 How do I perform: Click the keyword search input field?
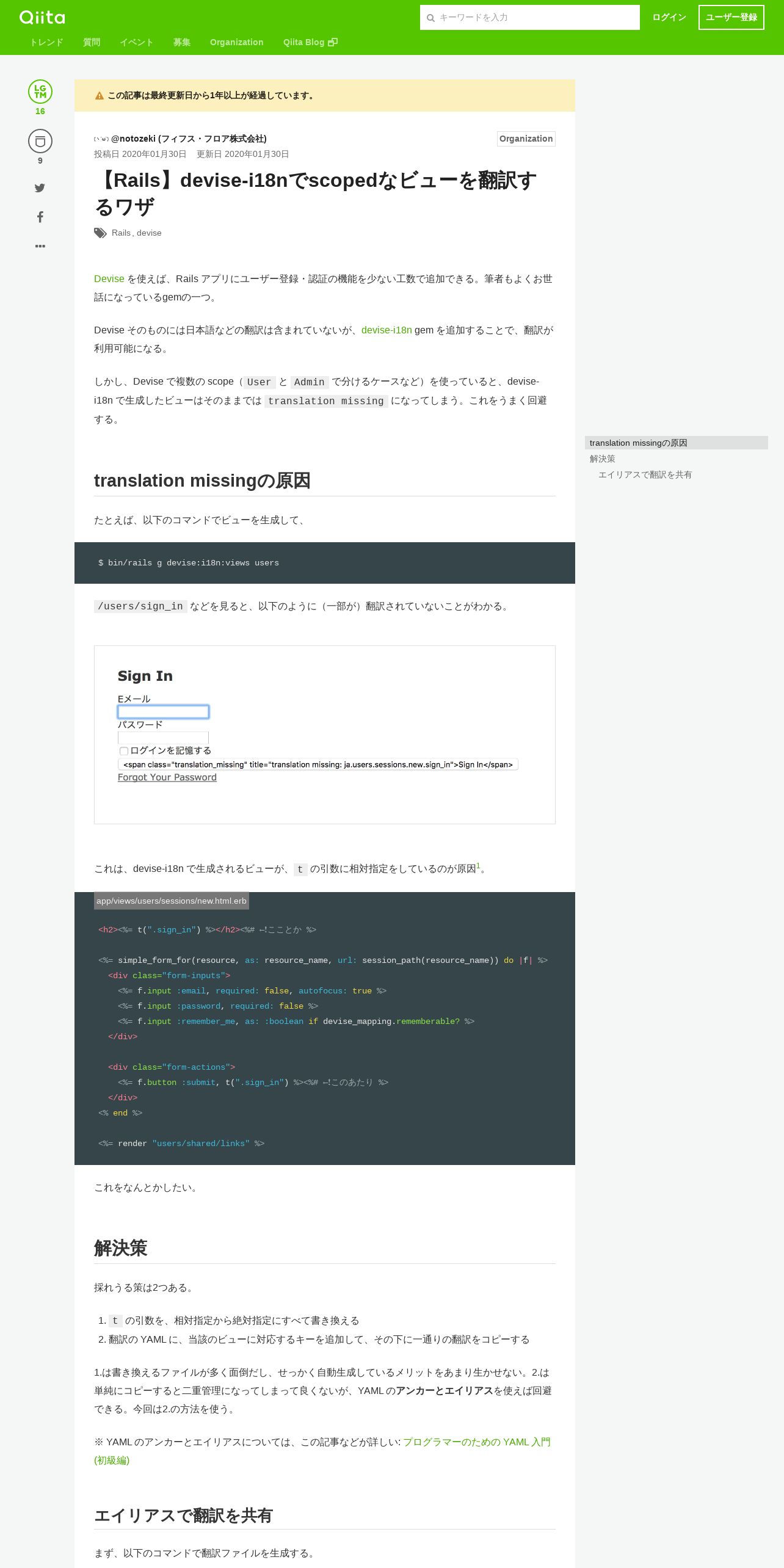530,18
